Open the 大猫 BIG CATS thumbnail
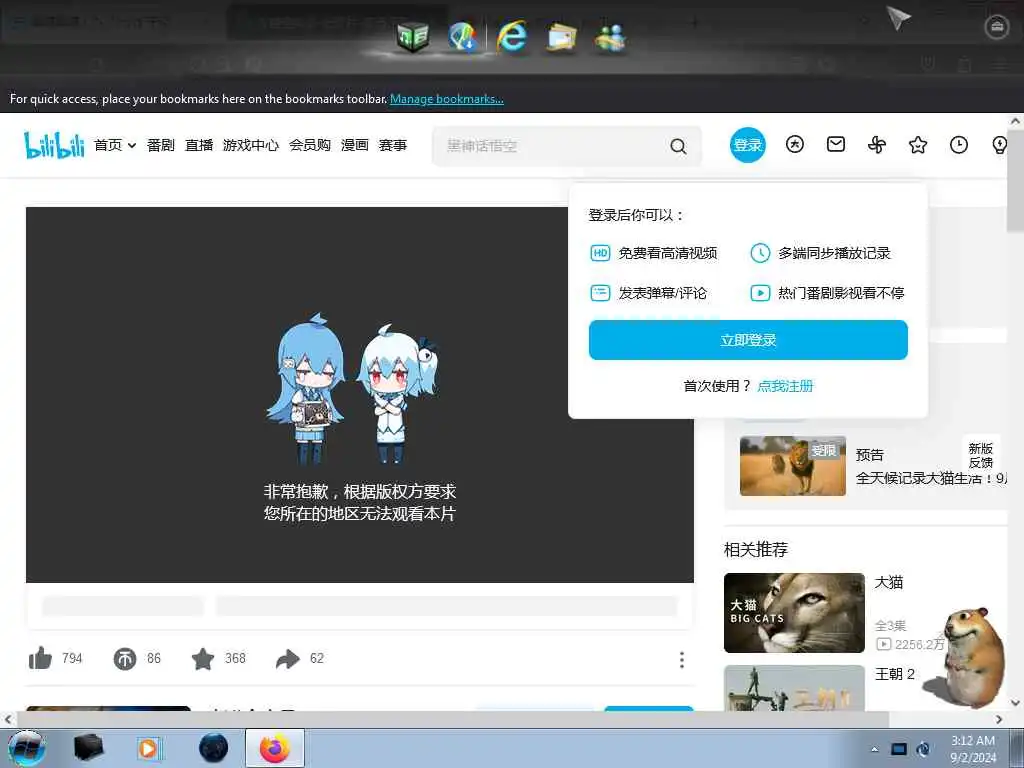Viewport: 1024px width, 768px height. (794, 613)
